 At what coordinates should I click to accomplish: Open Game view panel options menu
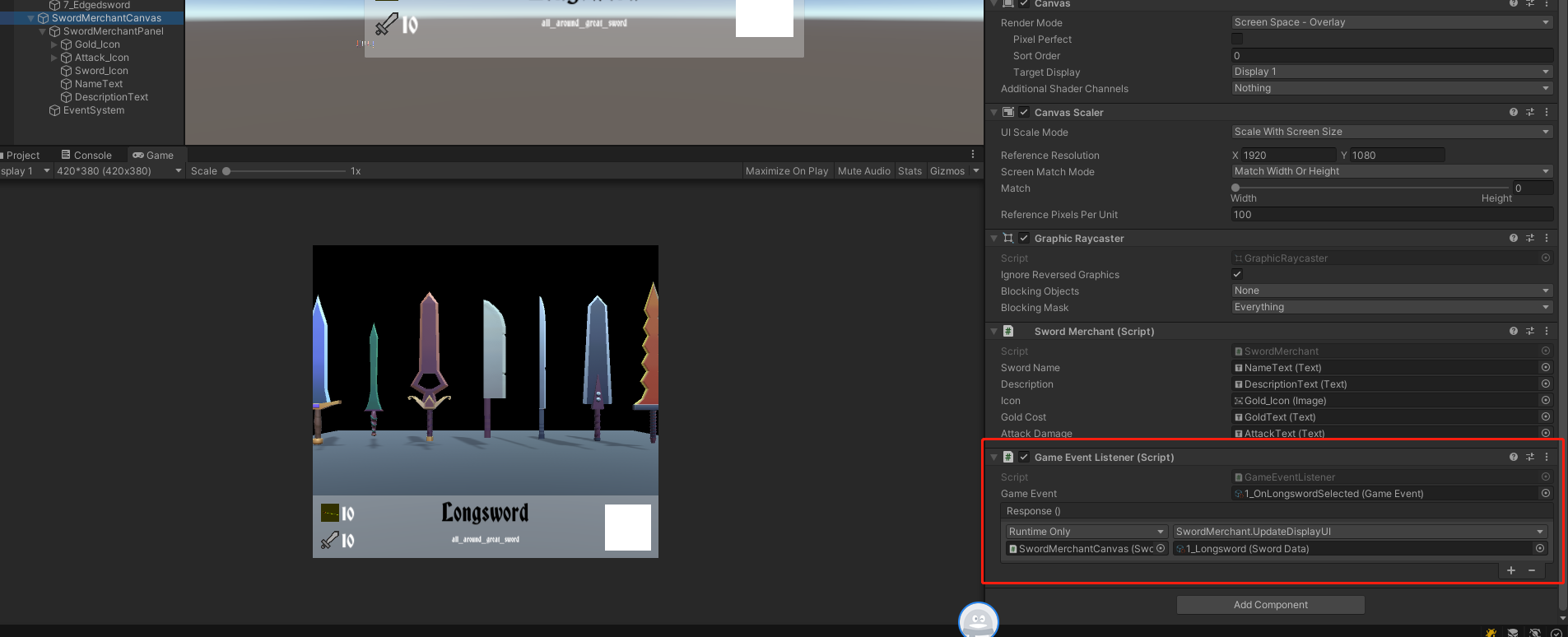point(973,154)
